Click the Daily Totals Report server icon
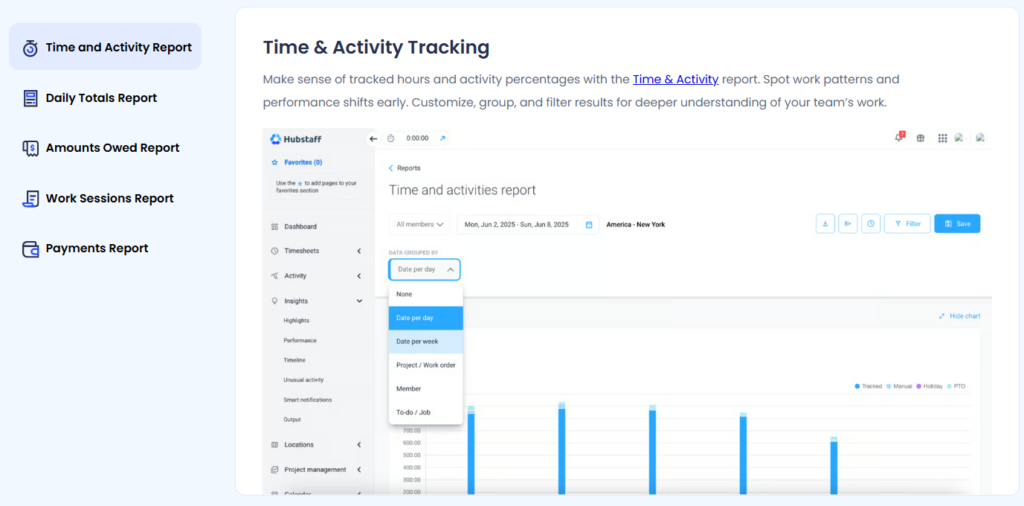Image resolution: width=1024 pixels, height=506 pixels. click(30, 98)
